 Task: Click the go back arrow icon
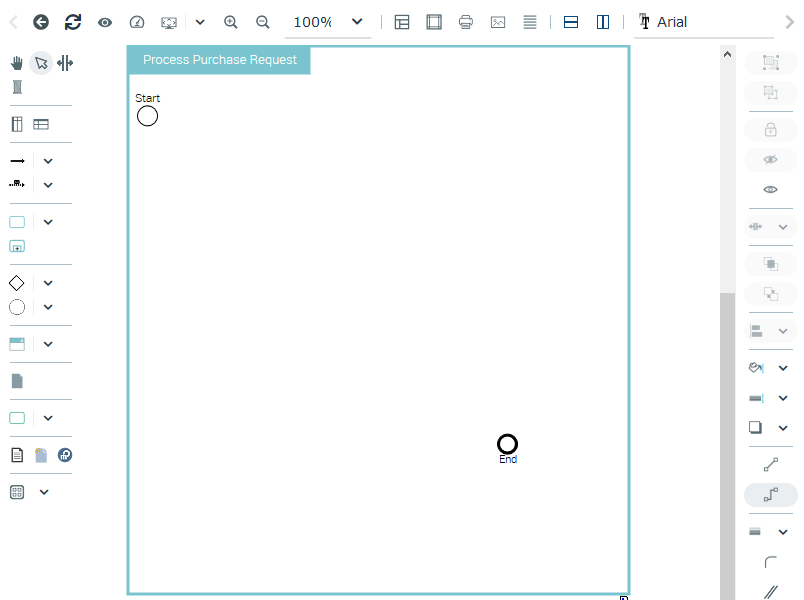41,22
